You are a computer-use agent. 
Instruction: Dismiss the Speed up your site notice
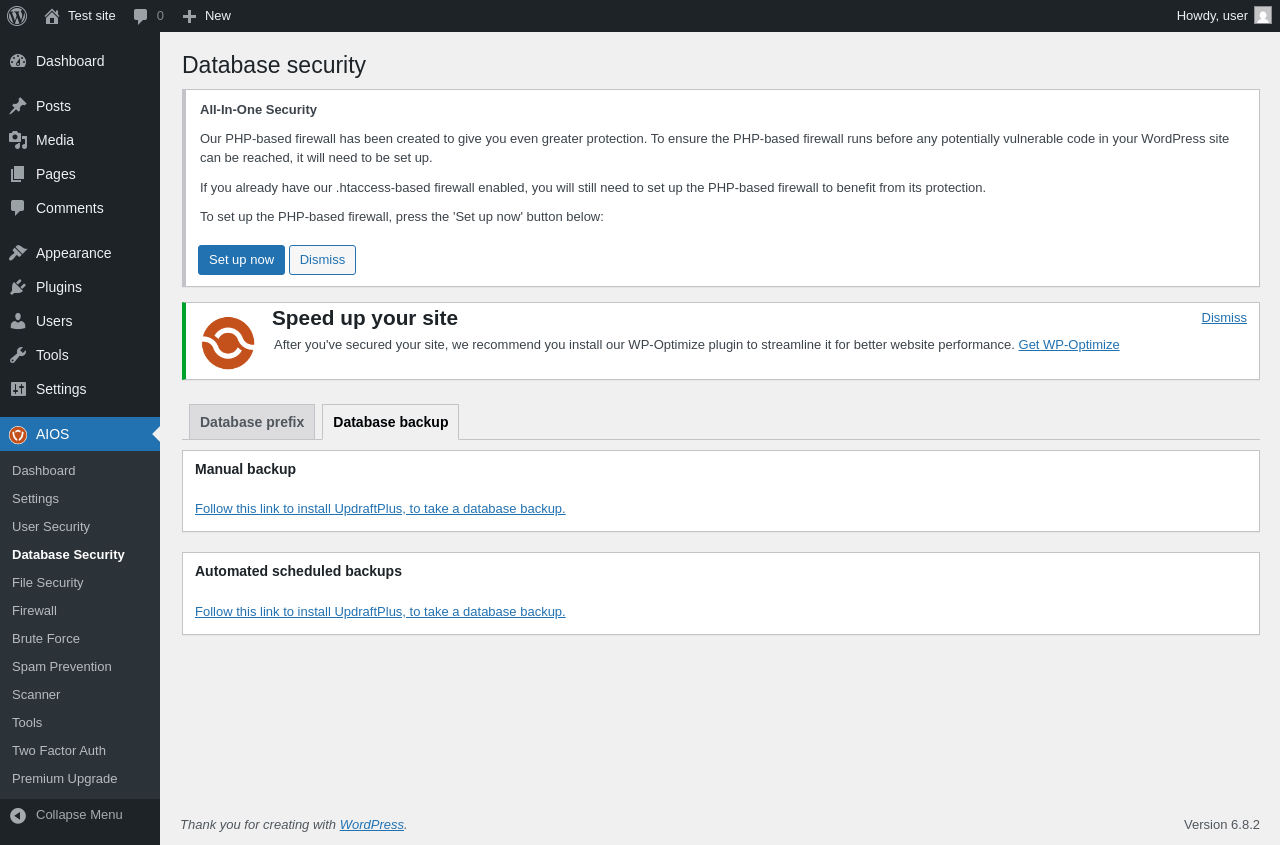[x=1224, y=318]
